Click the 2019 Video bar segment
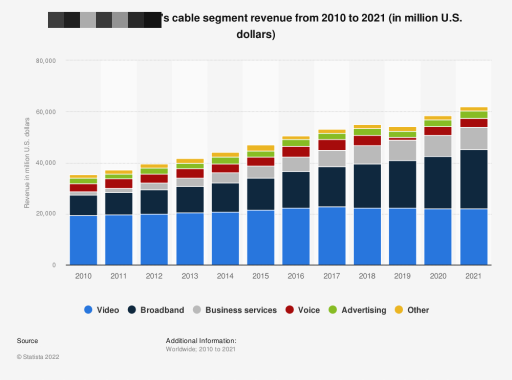This screenshot has height=380, width=512. [402, 237]
